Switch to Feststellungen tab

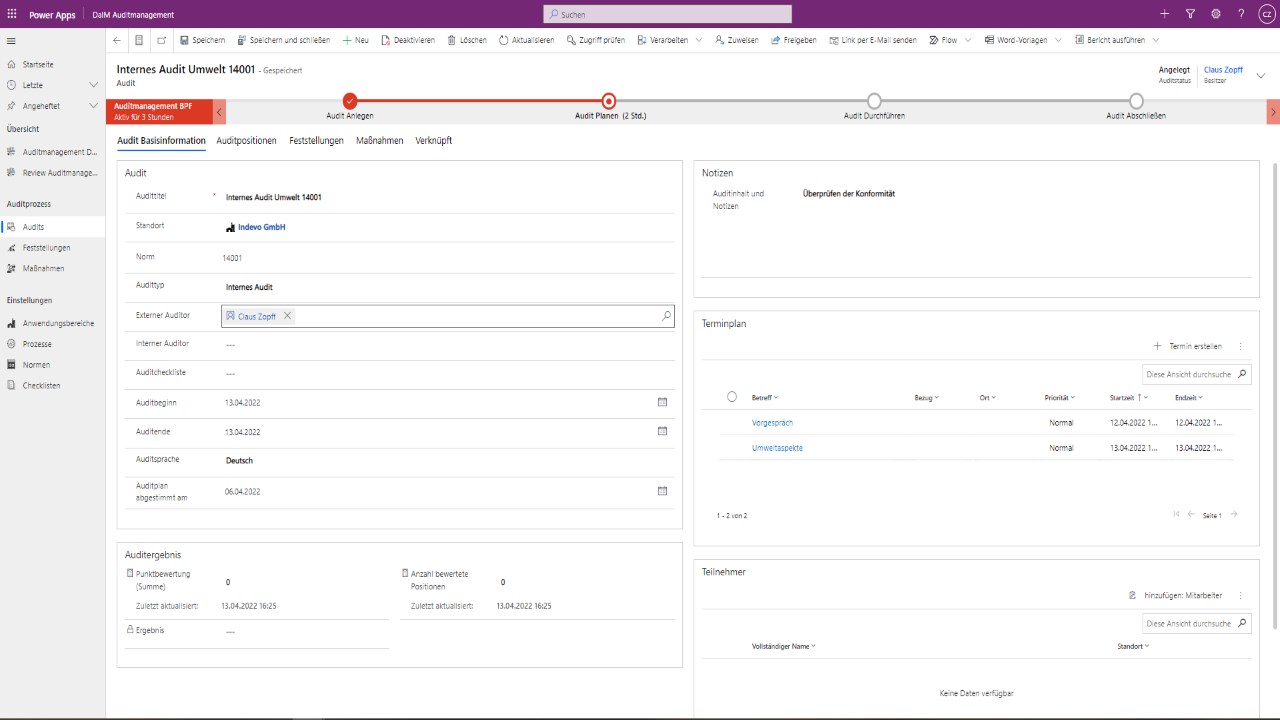[x=316, y=141]
